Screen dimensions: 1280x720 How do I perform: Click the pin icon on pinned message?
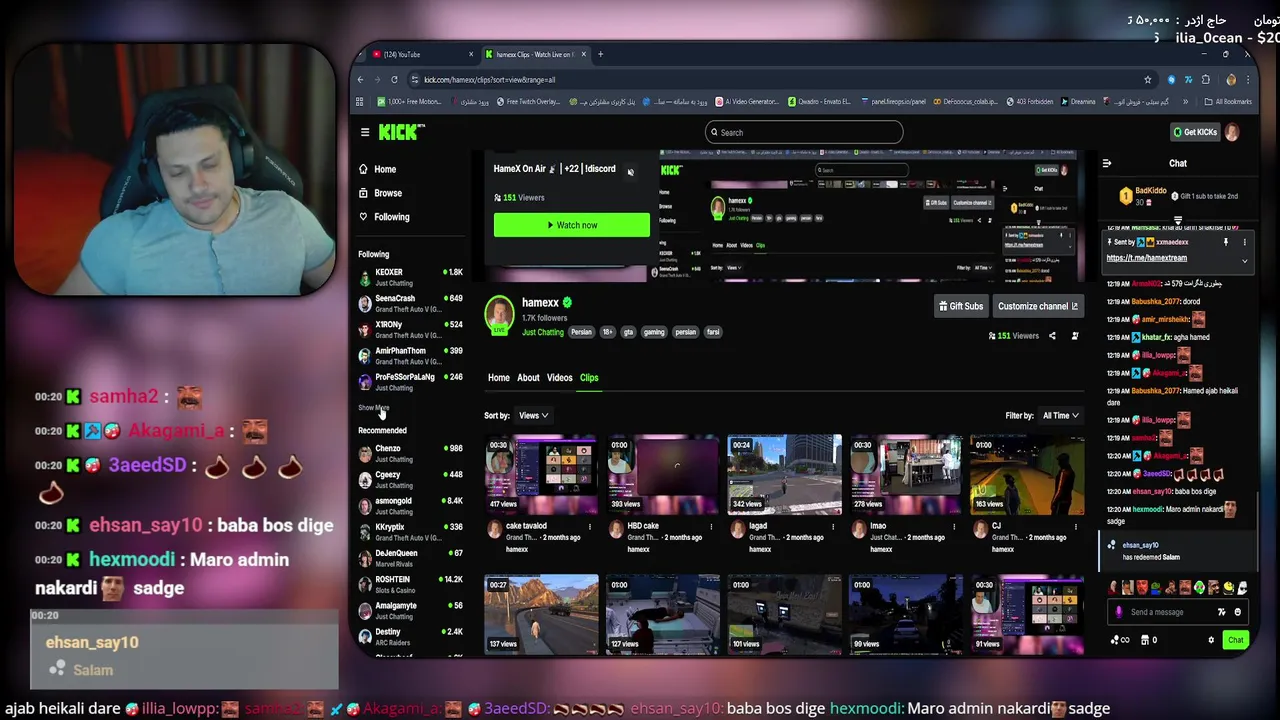point(1226,242)
